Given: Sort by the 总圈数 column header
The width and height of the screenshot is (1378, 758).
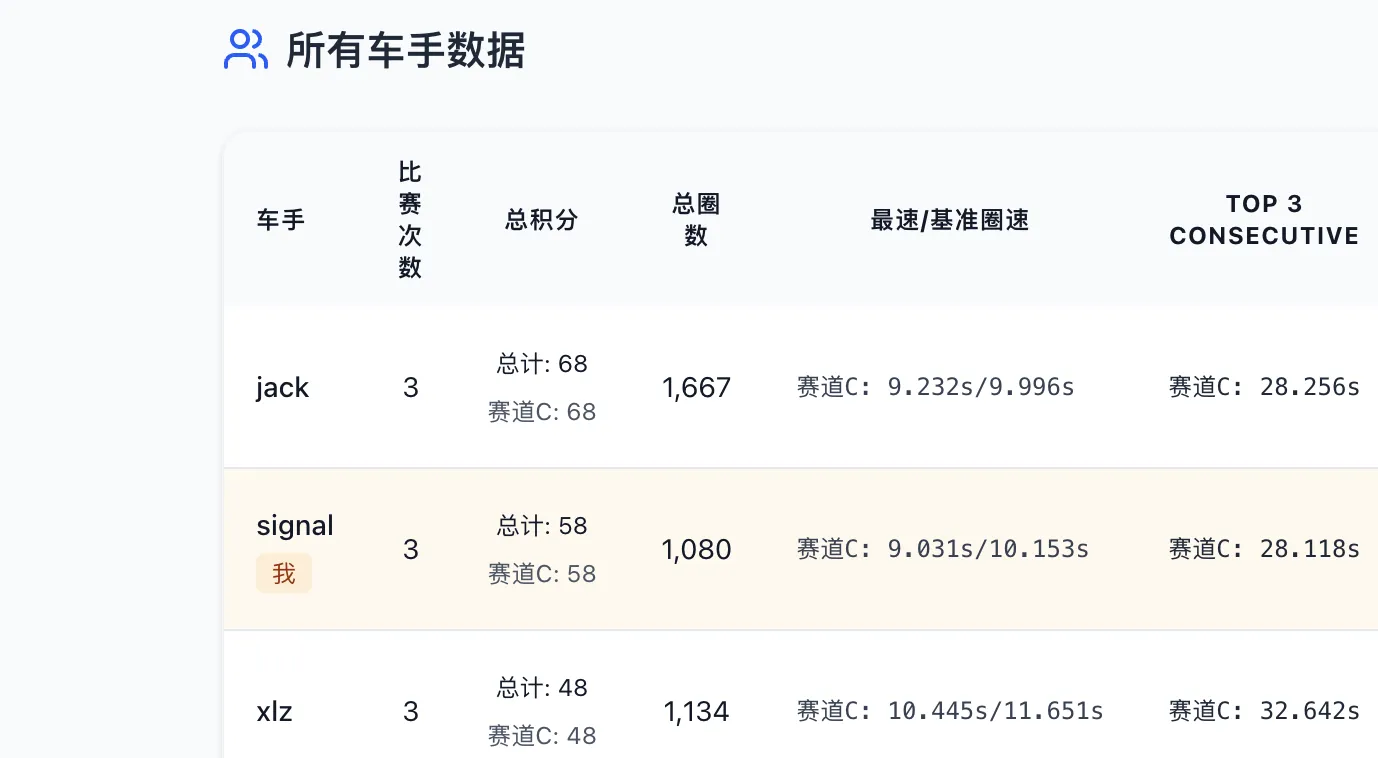Looking at the screenshot, I should 695,219.
